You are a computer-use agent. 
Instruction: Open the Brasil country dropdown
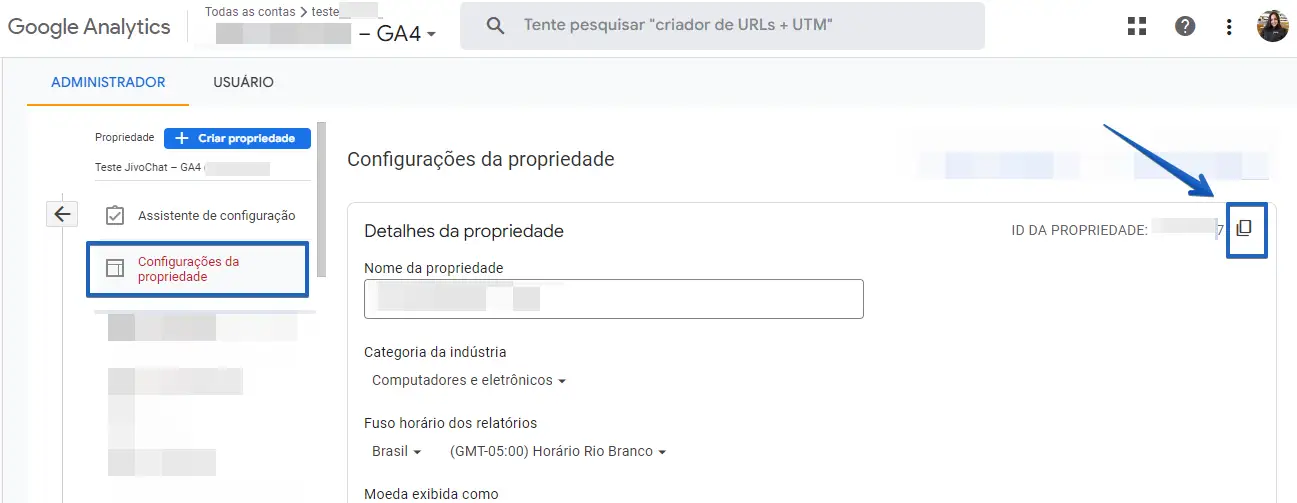pos(396,452)
